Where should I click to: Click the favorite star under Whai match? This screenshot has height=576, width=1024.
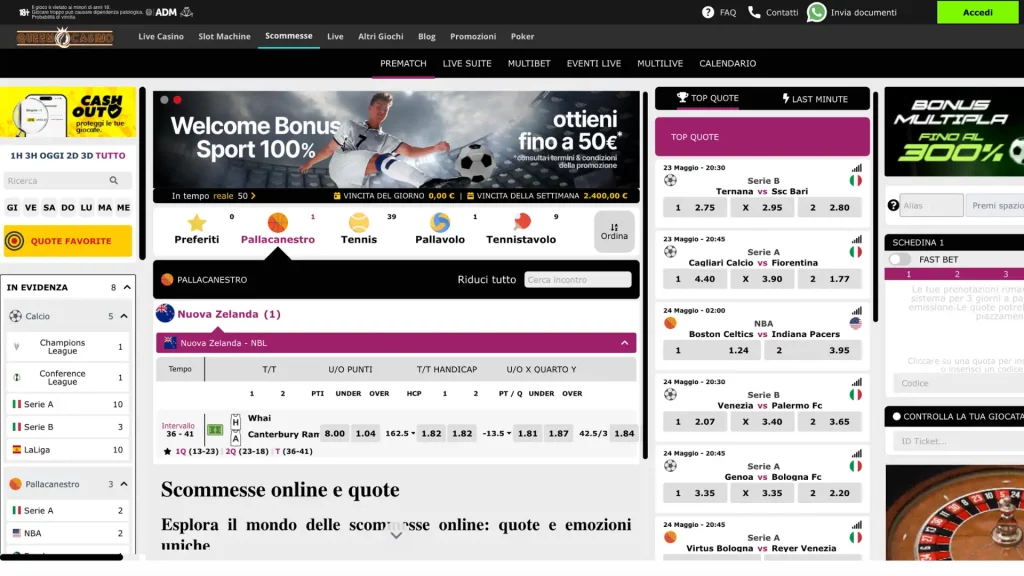coord(167,451)
